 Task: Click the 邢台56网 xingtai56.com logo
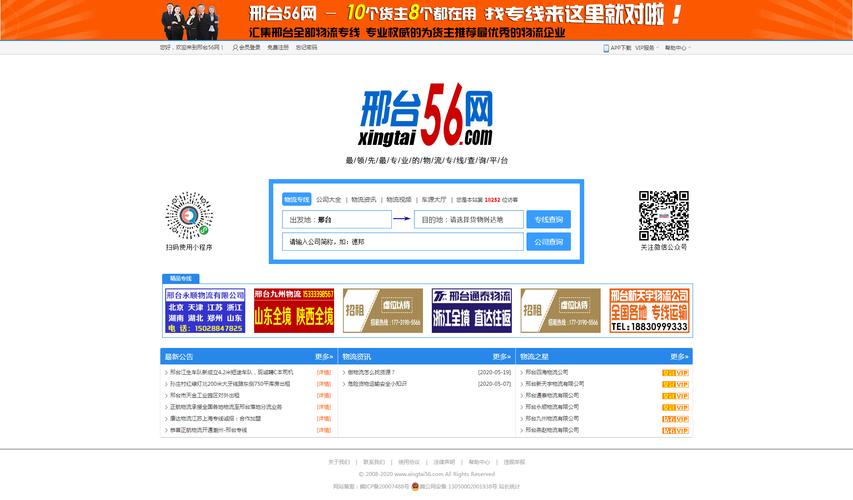point(426,115)
